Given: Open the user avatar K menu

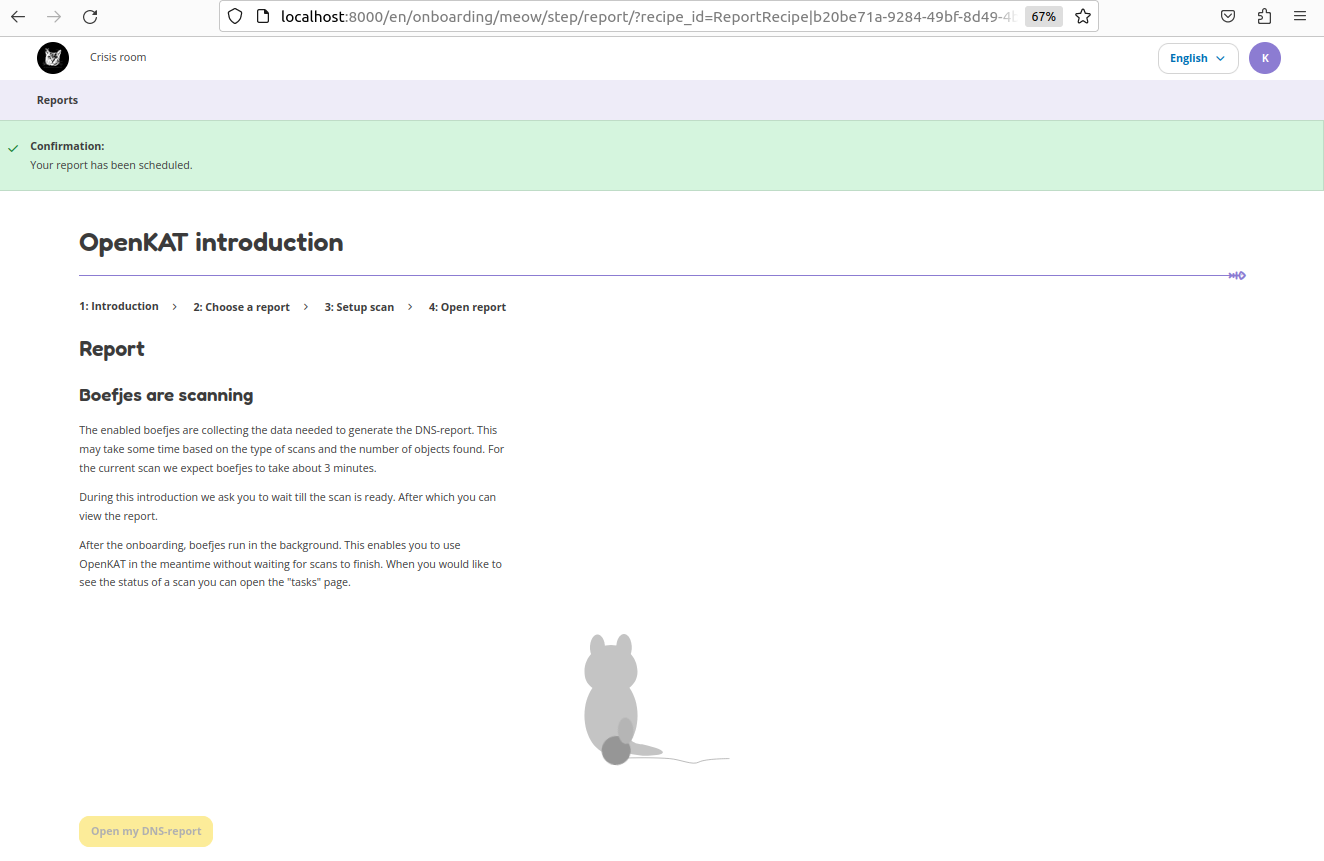Looking at the screenshot, I should coord(1265,58).
